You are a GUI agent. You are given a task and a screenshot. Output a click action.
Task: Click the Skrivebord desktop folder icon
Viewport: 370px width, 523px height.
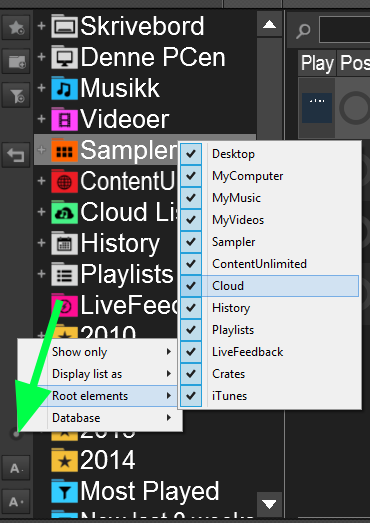point(64,26)
